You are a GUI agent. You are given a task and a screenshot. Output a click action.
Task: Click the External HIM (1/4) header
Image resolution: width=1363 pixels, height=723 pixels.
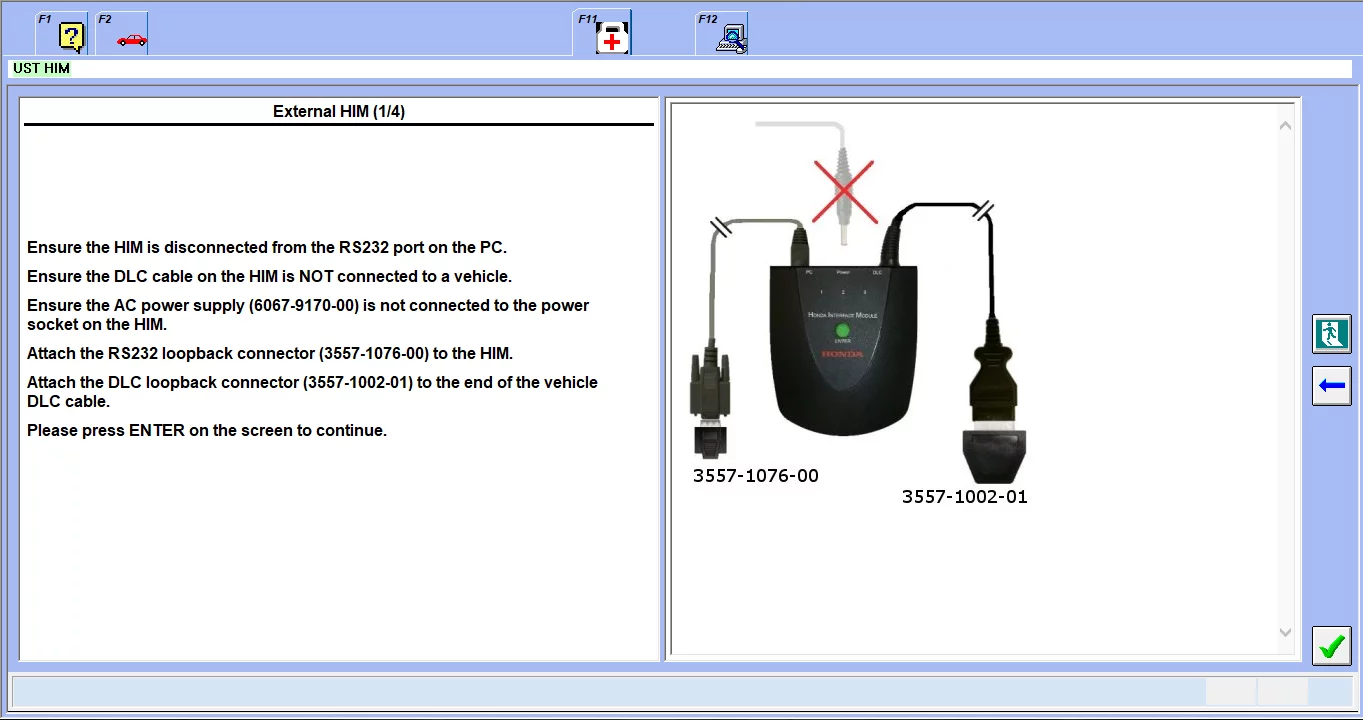tap(338, 111)
